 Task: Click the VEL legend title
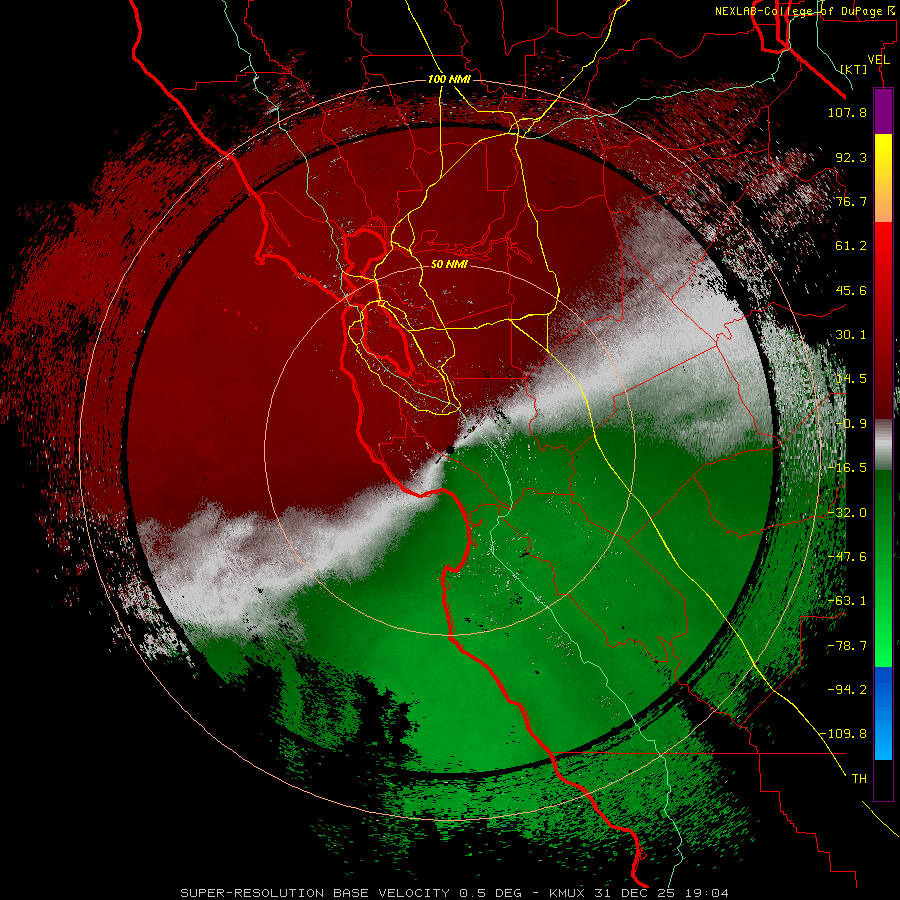point(878,60)
